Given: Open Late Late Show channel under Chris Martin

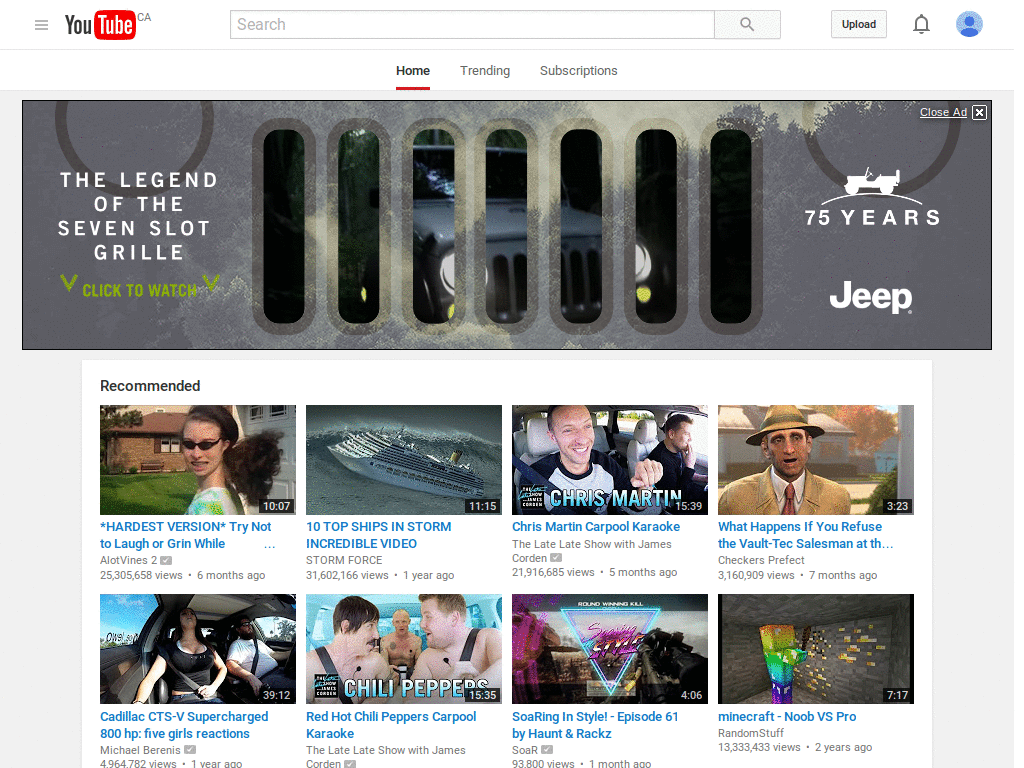Looking at the screenshot, I should [x=592, y=551].
